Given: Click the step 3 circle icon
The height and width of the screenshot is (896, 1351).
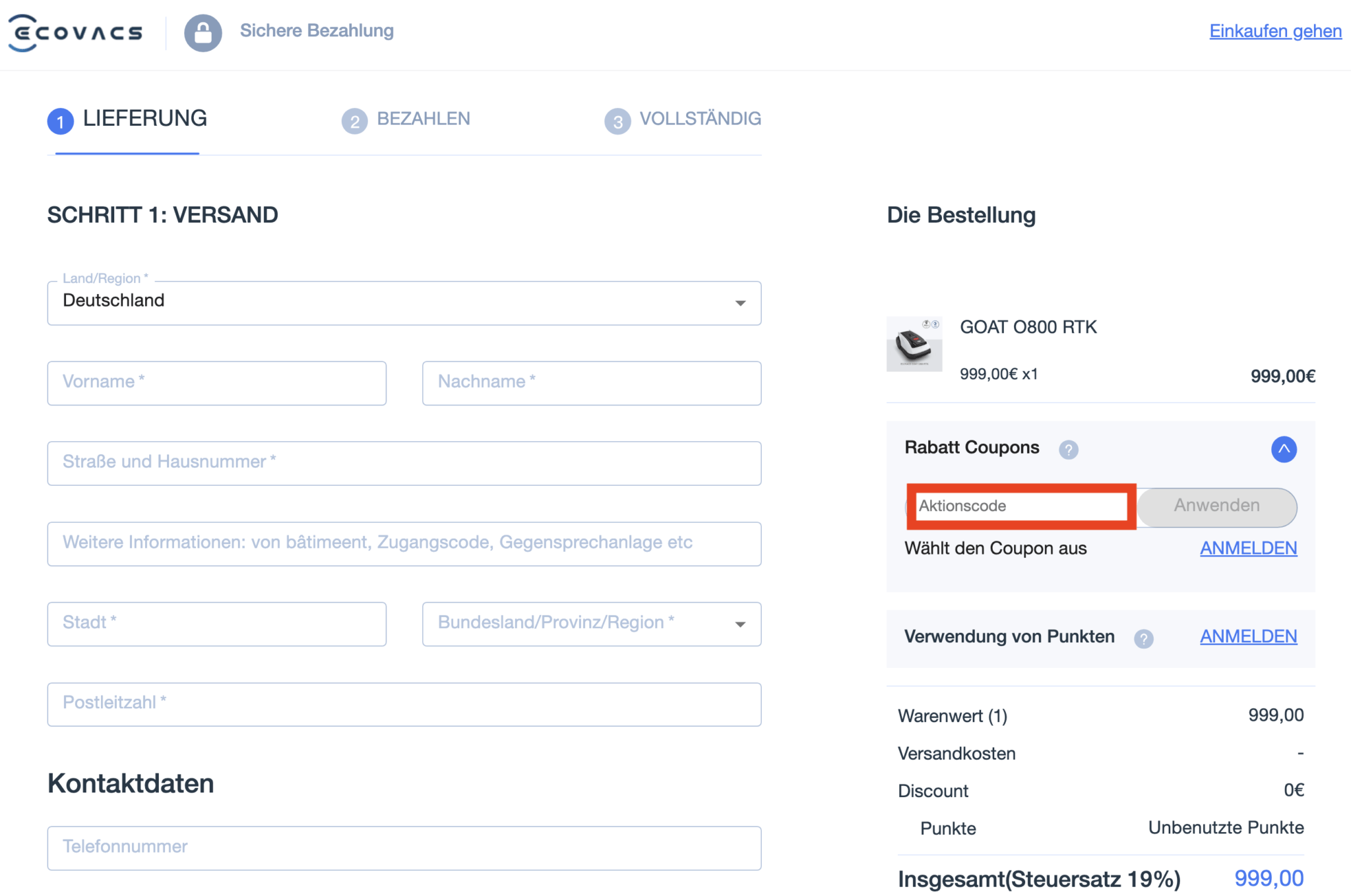Looking at the screenshot, I should click(617, 121).
